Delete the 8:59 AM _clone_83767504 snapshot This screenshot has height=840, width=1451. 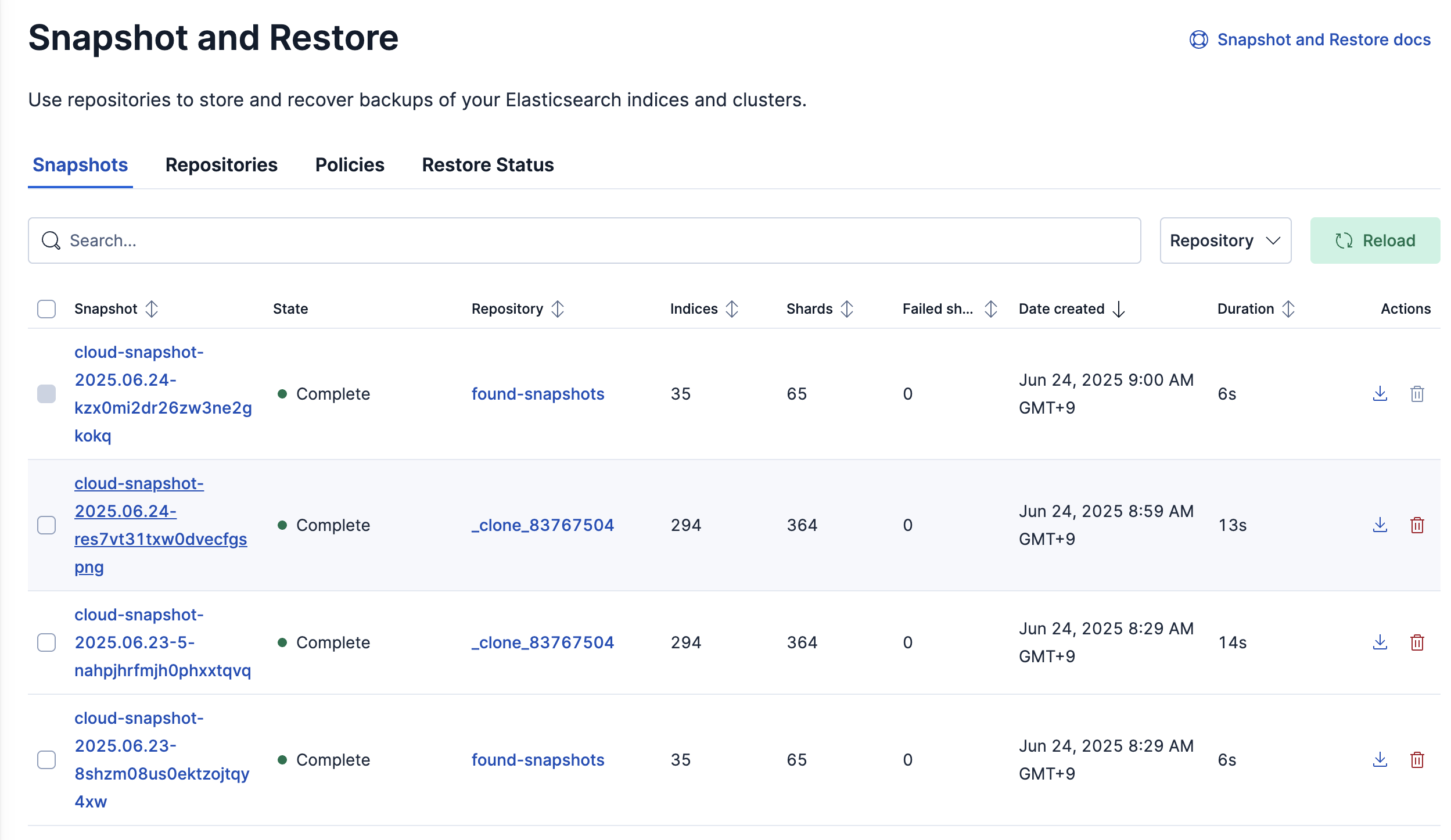[1417, 525]
